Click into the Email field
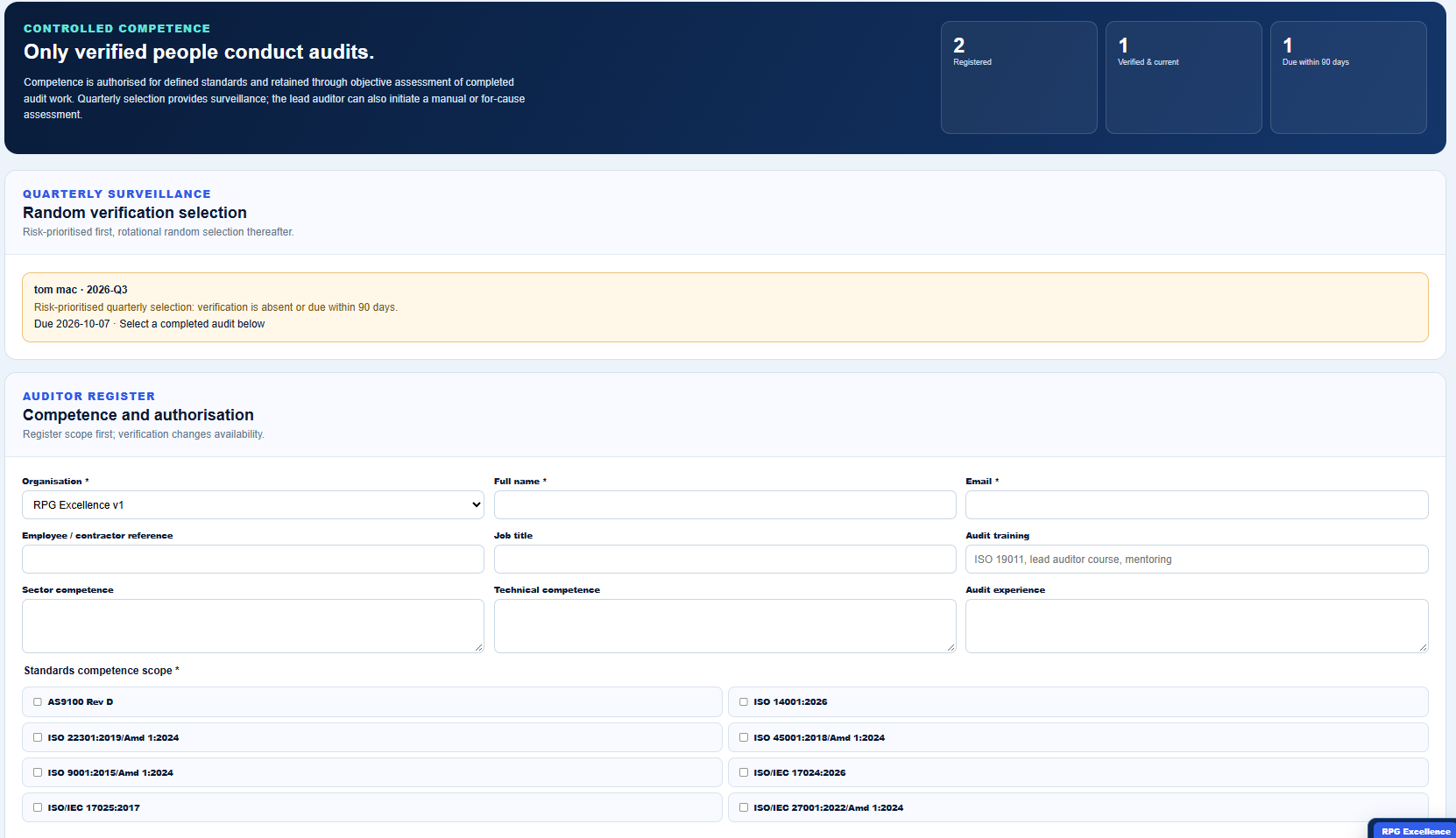Image resolution: width=1456 pixels, height=838 pixels. click(x=1197, y=505)
